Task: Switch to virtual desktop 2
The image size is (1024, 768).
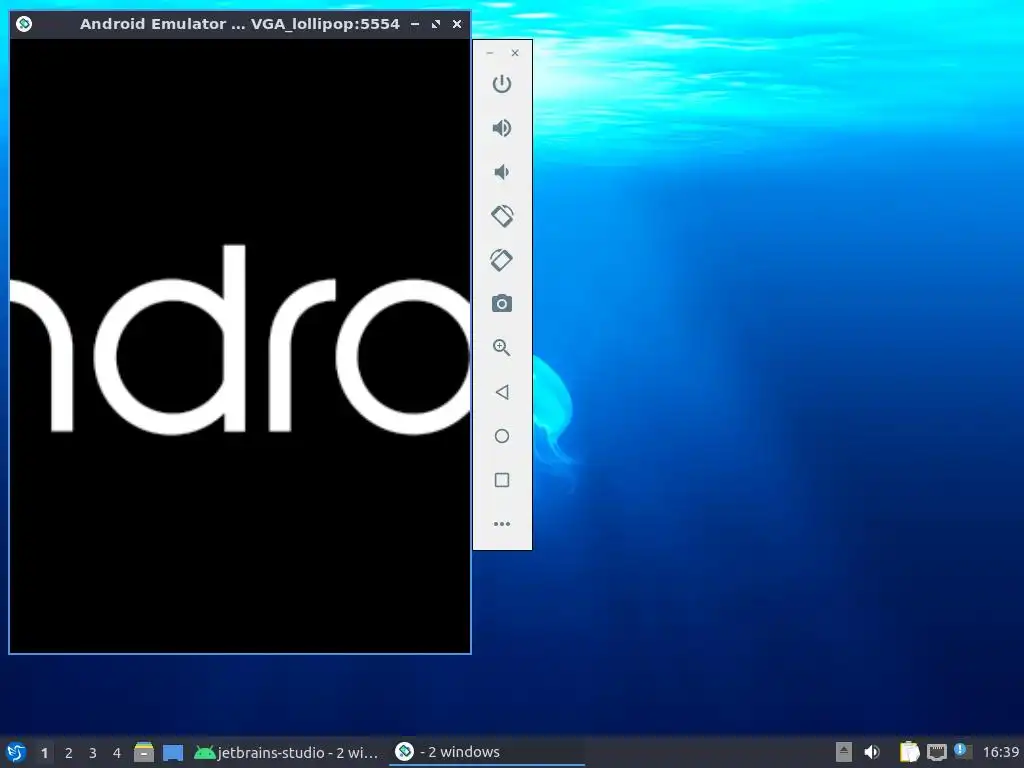Action: coord(69,753)
